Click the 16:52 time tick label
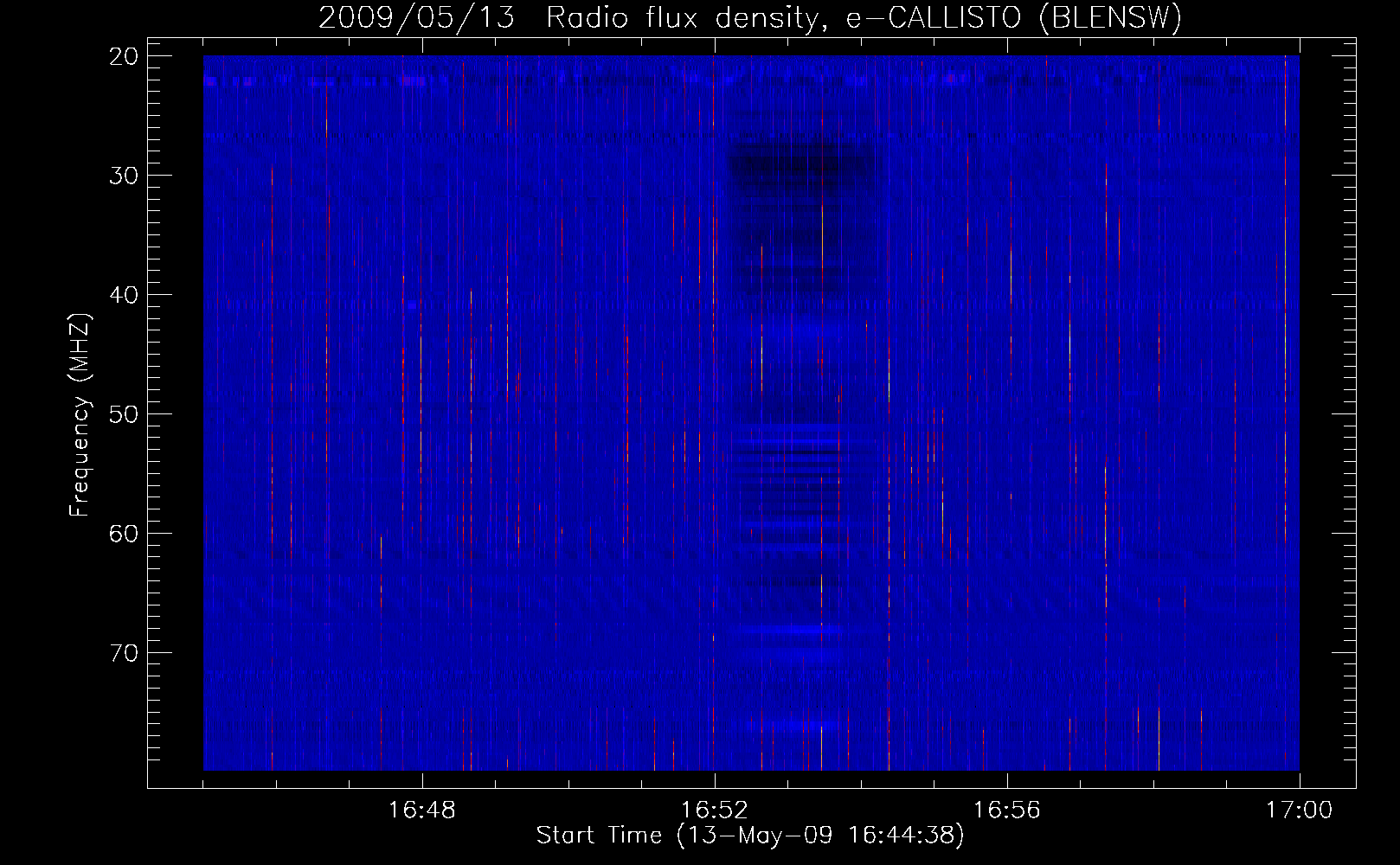 (x=715, y=811)
